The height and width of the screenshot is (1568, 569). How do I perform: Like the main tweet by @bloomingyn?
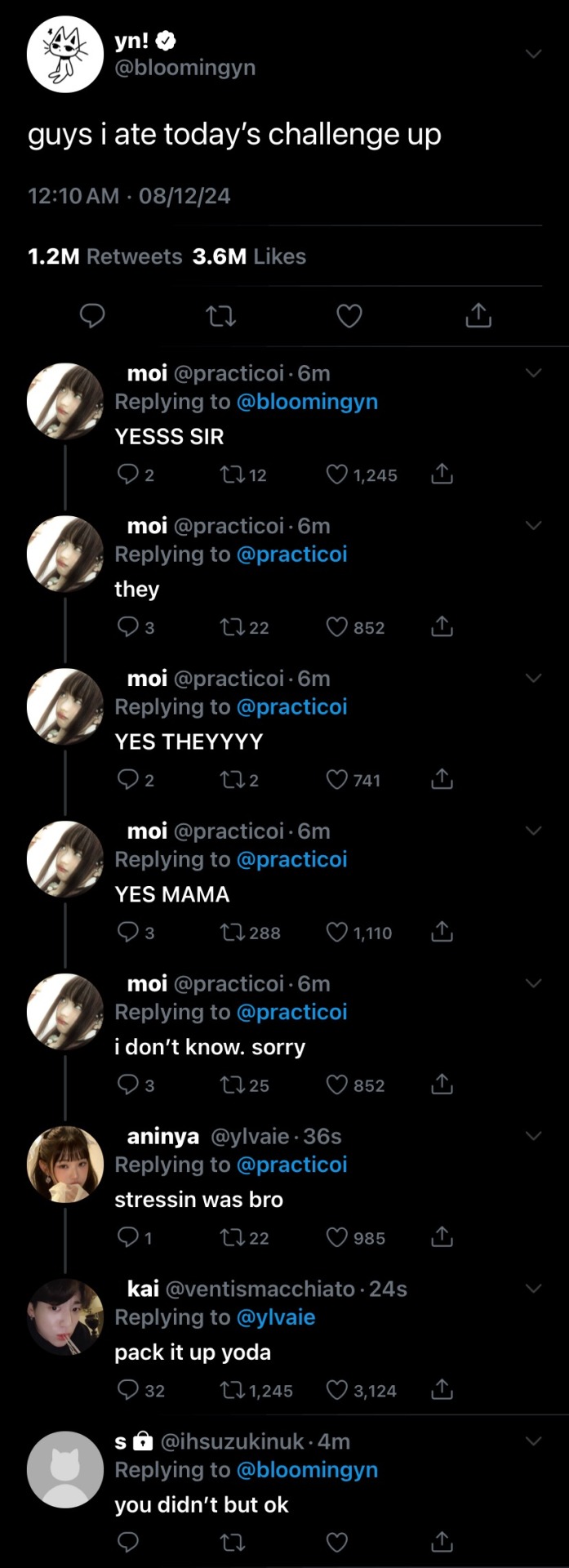pos(349,315)
